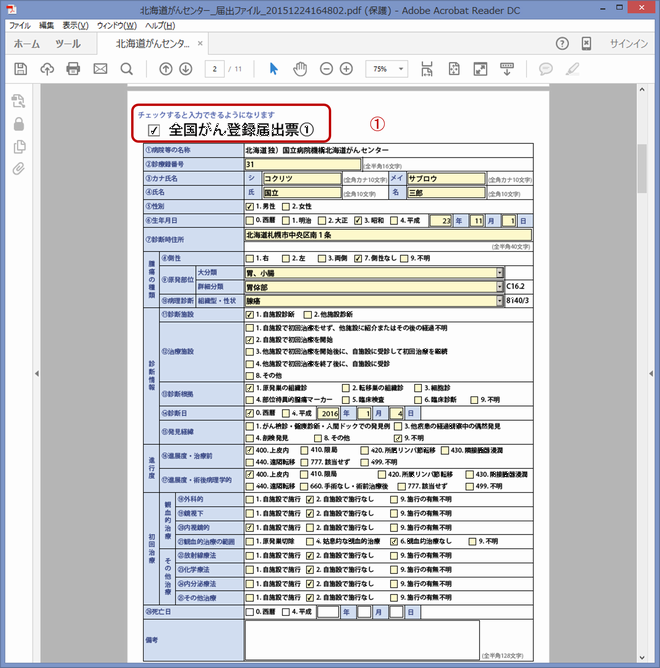Viewport: 660px width, 668px height.
Task: Open the 大分類 dropdown showing 胃、小腸
Action: click(x=500, y=273)
